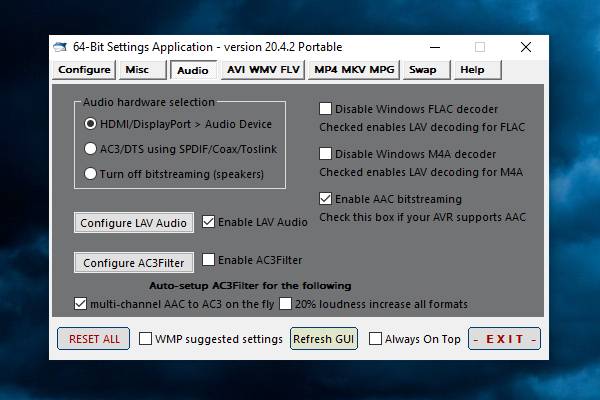Choose AC3/DTS using SPDIF/Coax/Toslink
This screenshot has width=600, height=400.
(91, 149)
